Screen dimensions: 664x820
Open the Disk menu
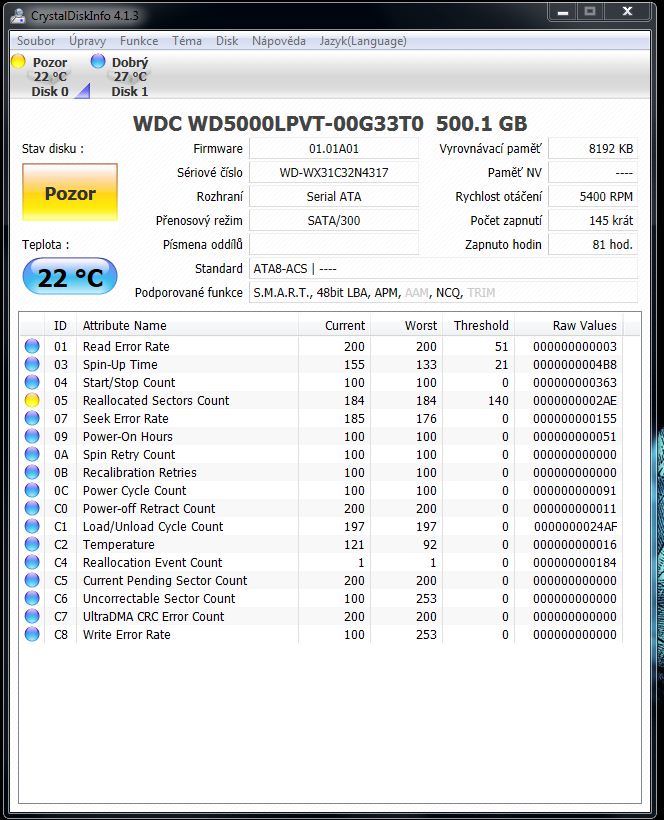(x=227, y=41)
